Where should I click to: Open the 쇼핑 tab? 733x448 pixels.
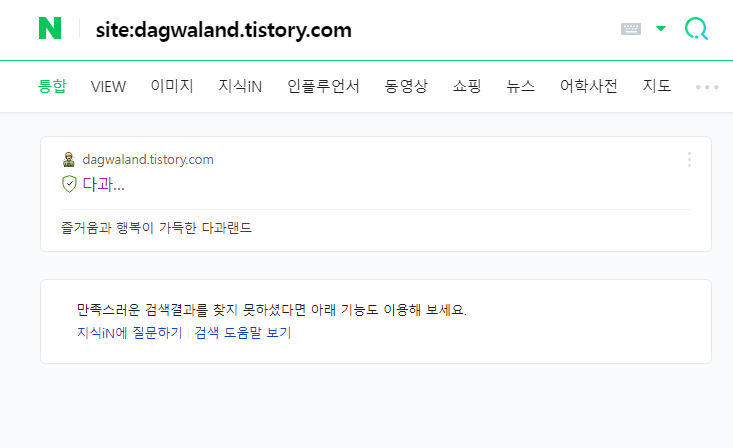(467, 86)
